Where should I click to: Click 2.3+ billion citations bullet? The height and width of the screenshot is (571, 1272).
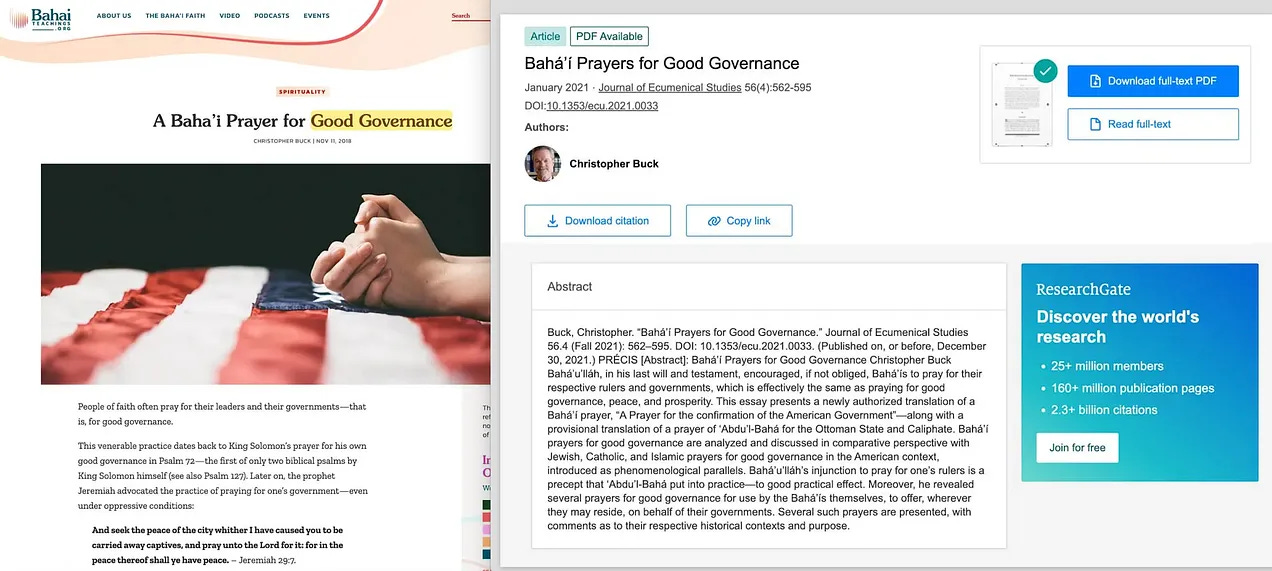[x=1103, y=410]
